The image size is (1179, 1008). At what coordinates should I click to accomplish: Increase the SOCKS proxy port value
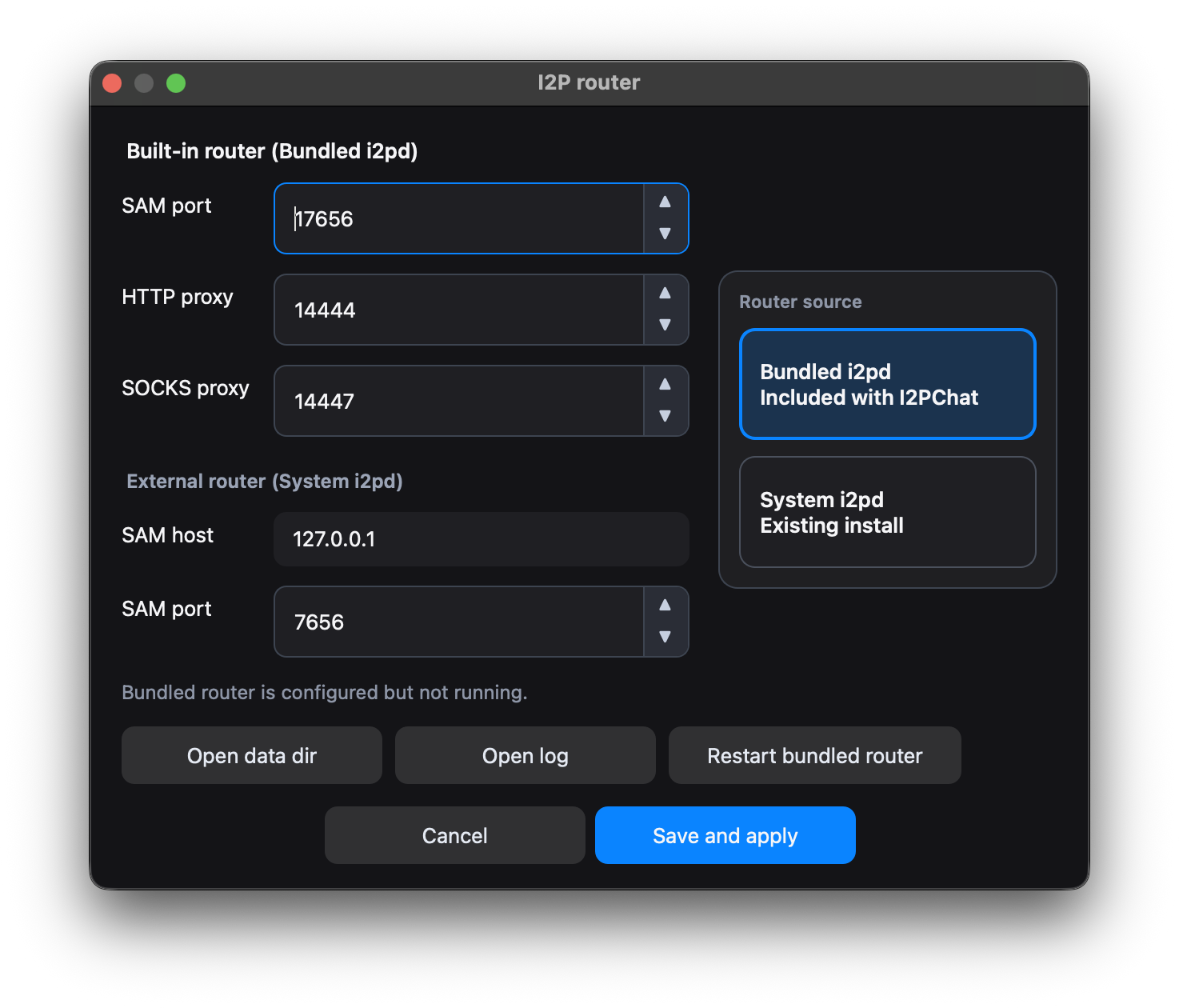(665, 385)
